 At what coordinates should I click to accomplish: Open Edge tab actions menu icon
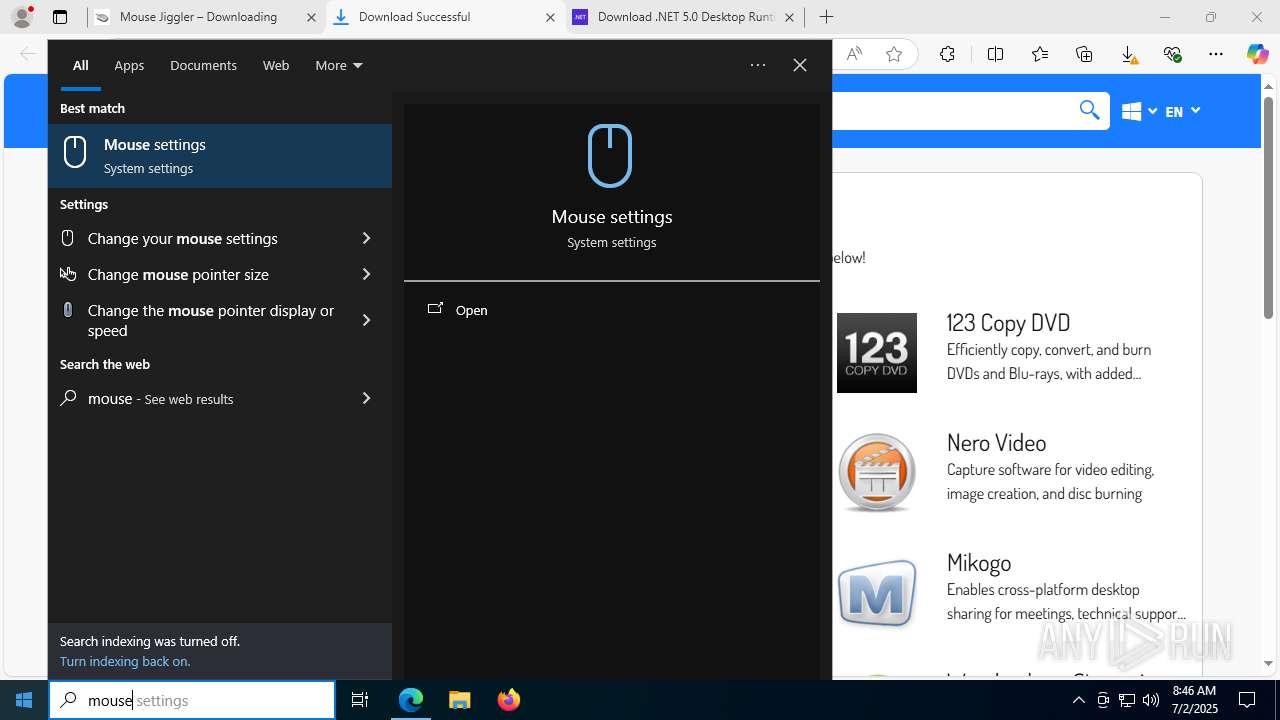(x=60, y=17)
